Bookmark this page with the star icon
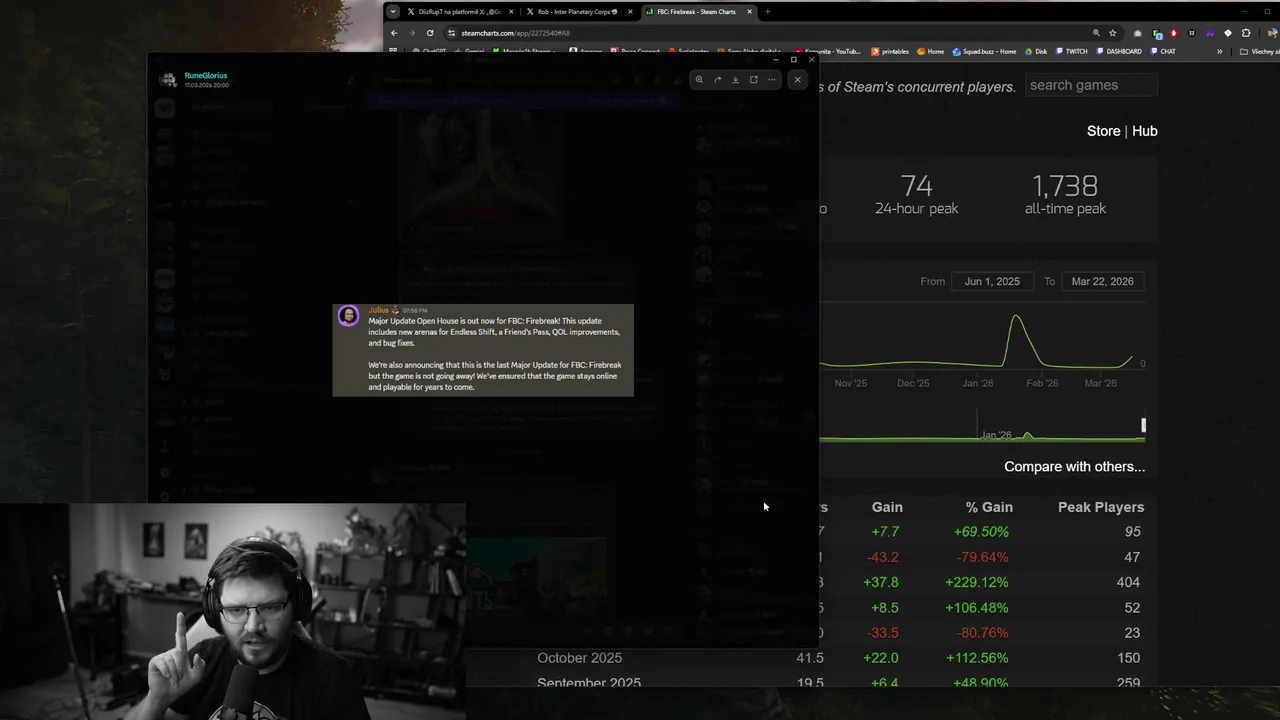 (x=1113, y=33)
